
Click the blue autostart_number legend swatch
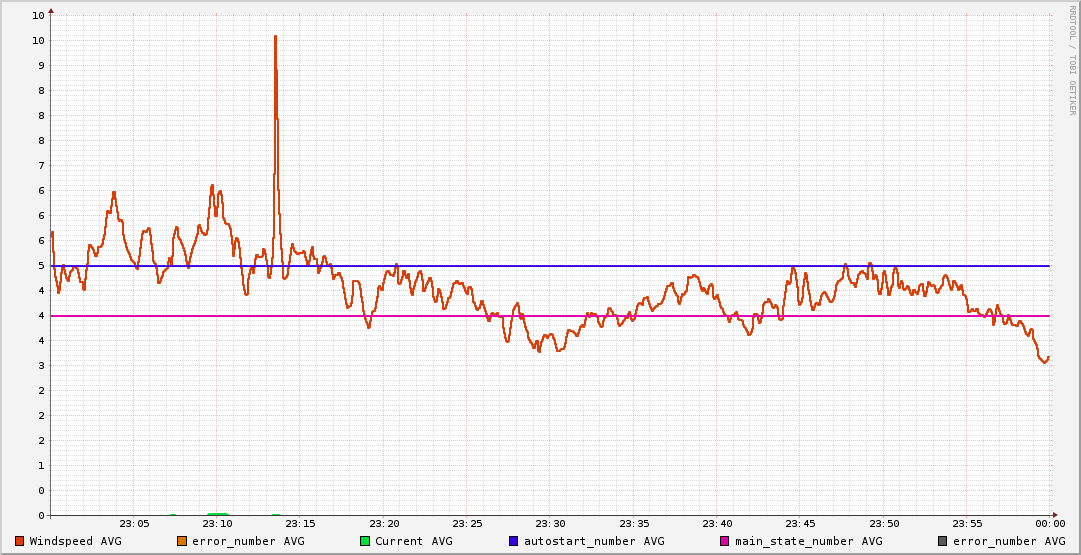[514, 541]
